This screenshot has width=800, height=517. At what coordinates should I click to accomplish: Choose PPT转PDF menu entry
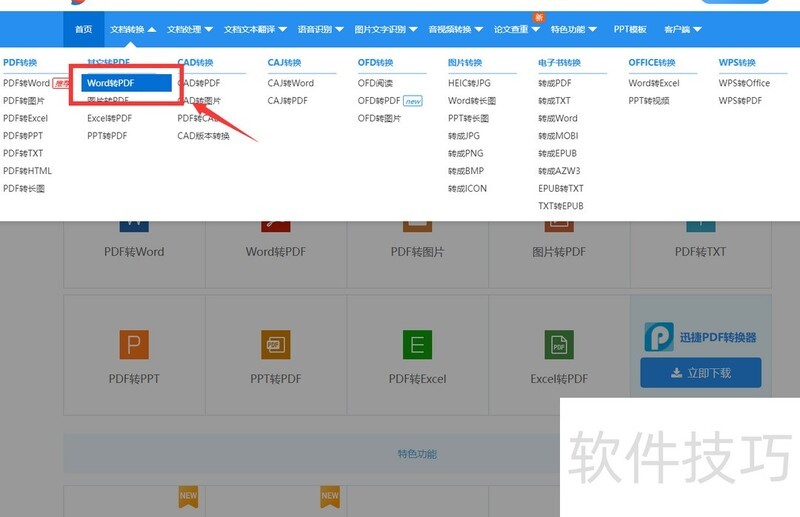[x=107, y=136]
